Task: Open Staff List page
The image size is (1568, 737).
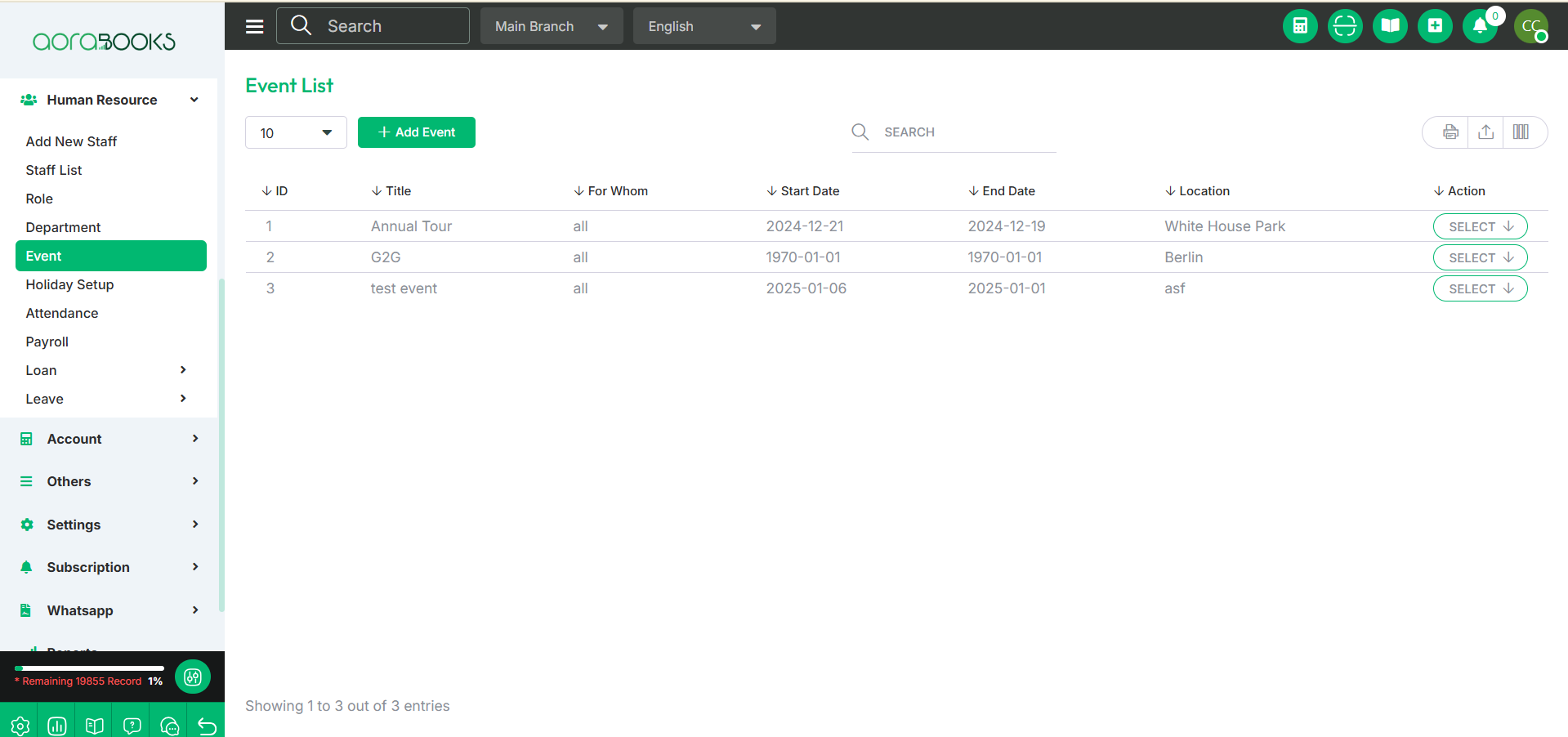Action: click(x=54, y=170)
